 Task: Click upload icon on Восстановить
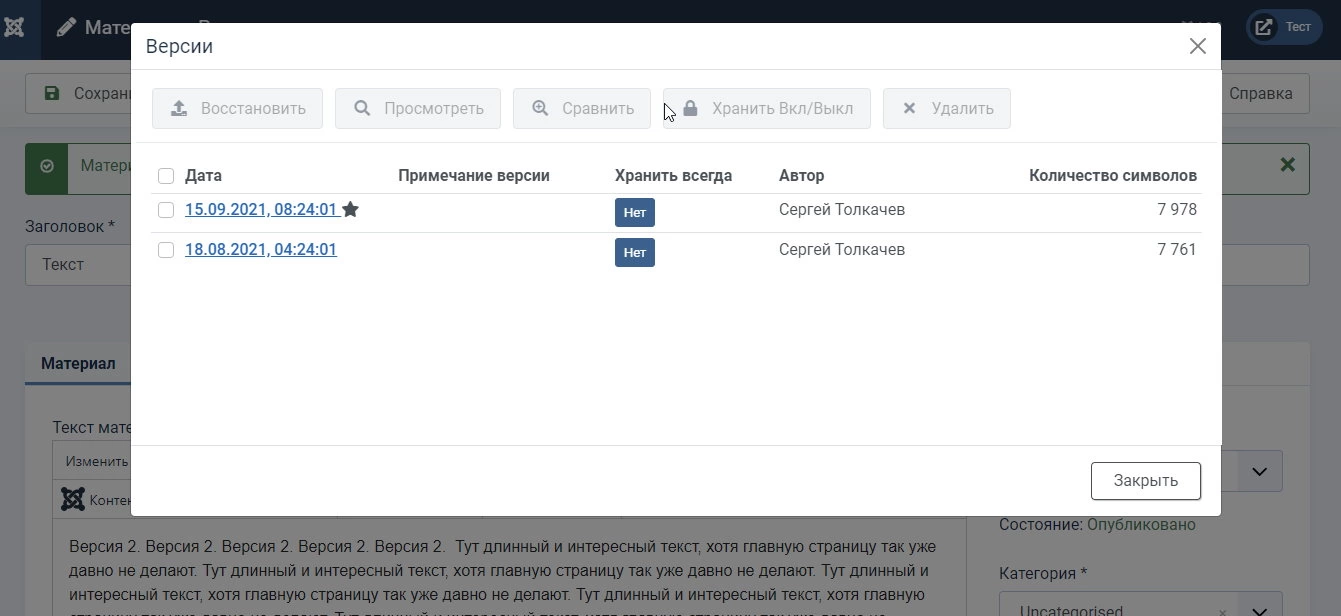(x=179, y=108)
